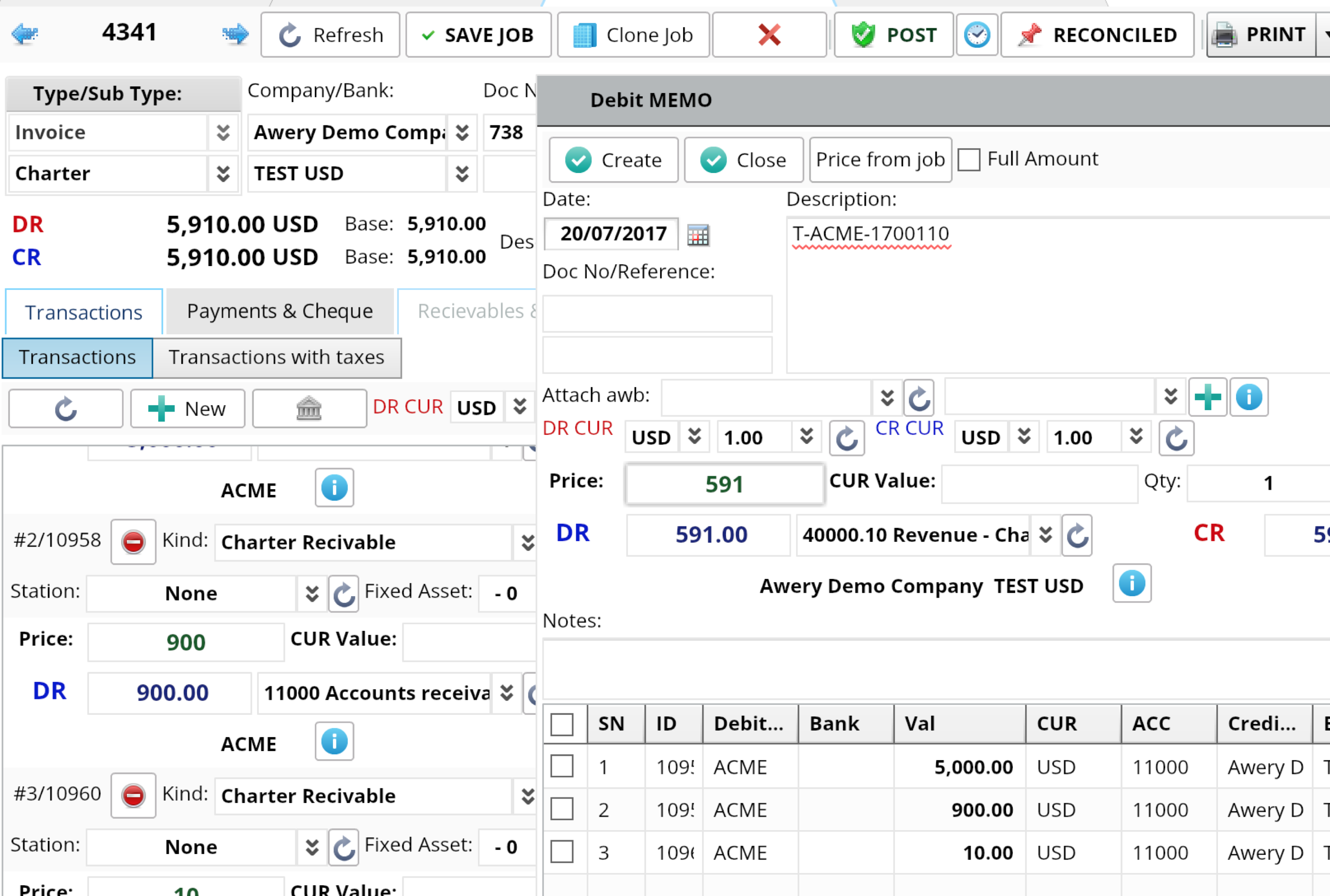
Task: Click the bank building icon button
Action: click(x=309, y=409)
